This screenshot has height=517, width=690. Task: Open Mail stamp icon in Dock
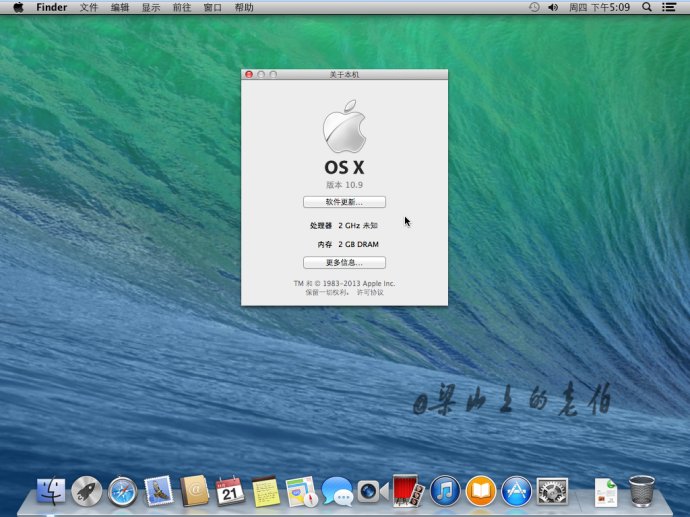(x=158, y=490)
